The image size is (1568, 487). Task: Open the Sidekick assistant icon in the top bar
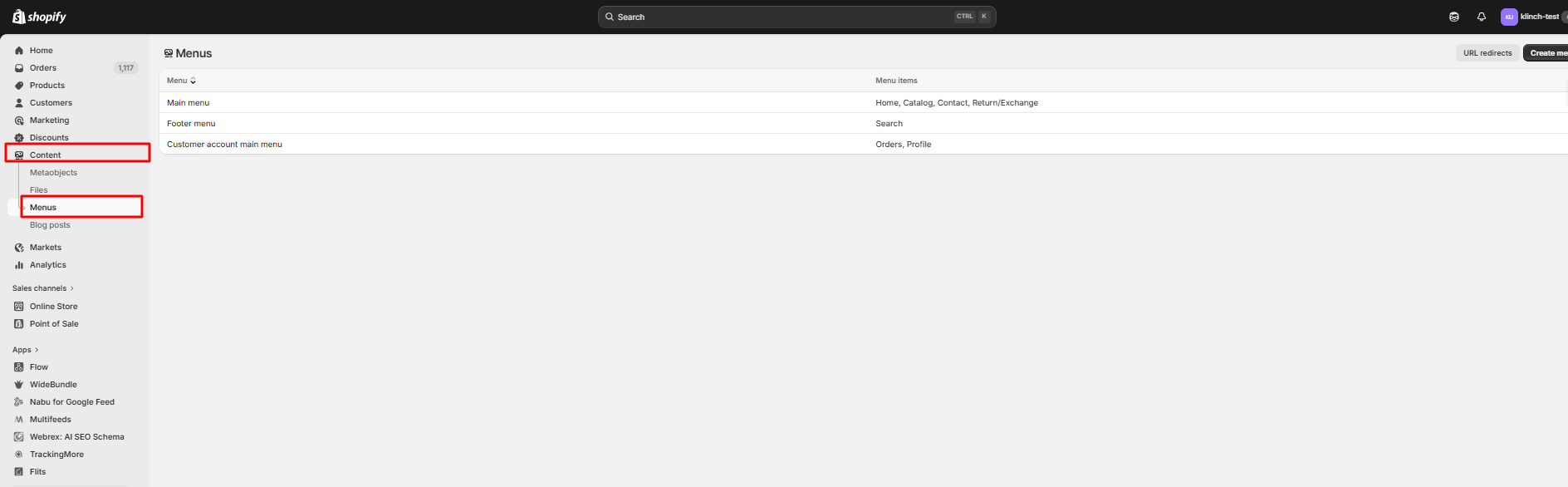[x=1453, y=17]
